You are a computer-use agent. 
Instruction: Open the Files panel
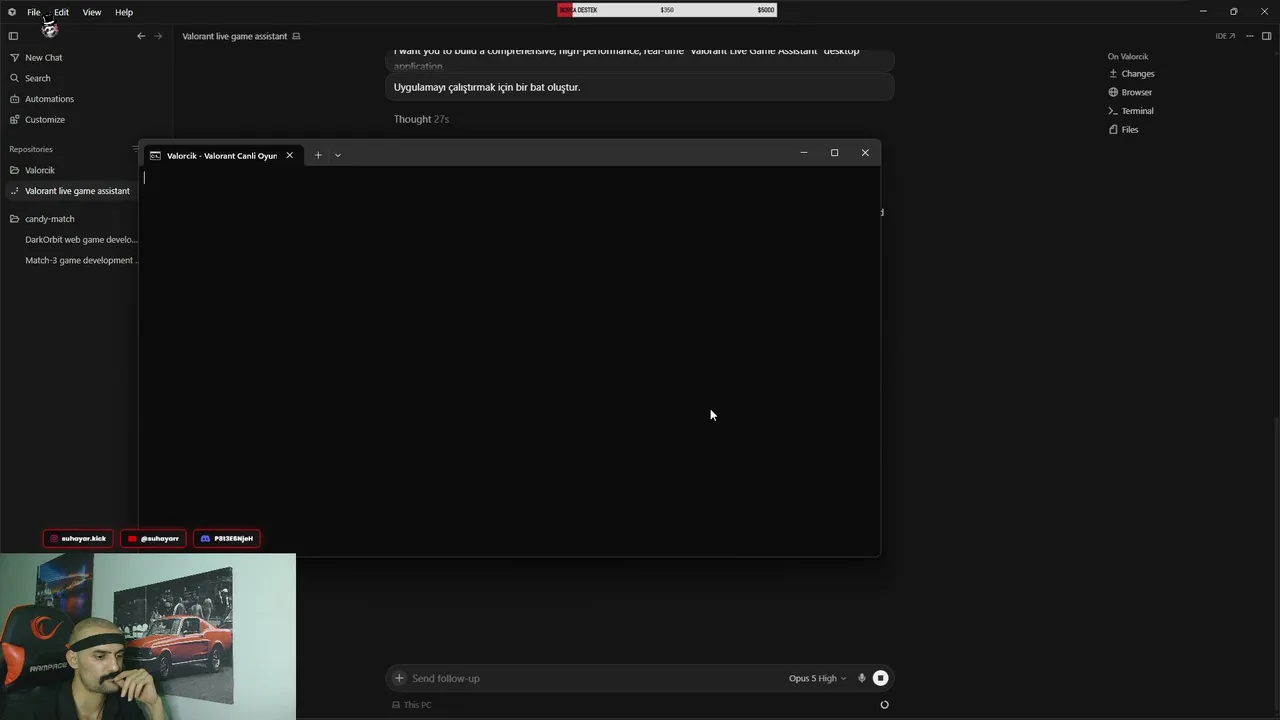click(1123, 130)
